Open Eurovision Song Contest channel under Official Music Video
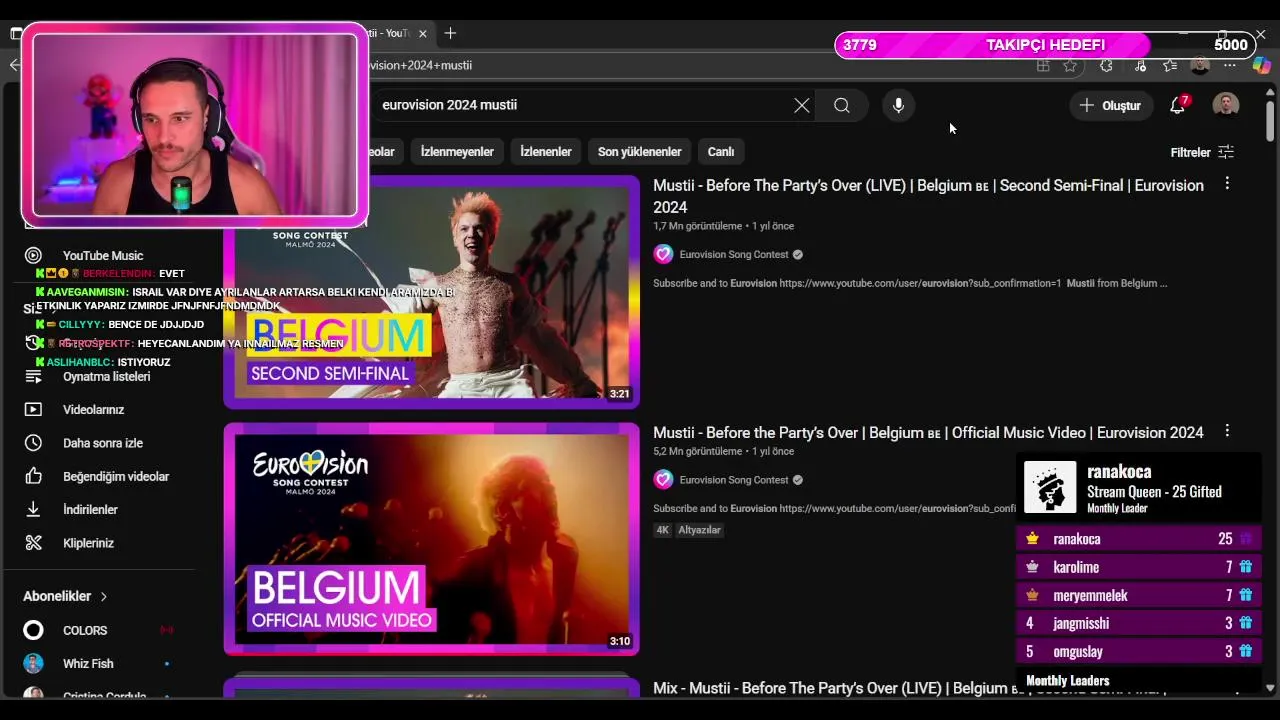Screen dimensions: 1280x720 [x=734, y=480]
